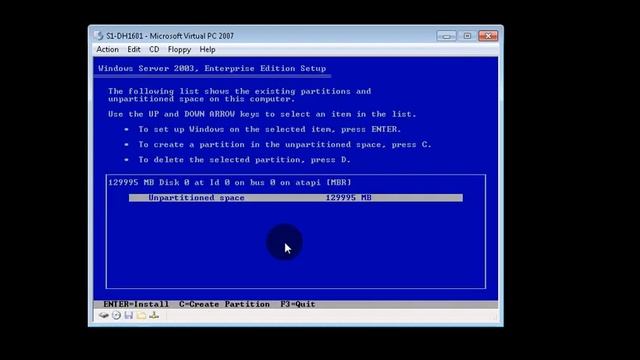Screen dimensions: 640x360
Task: Click the network adapter status icon
Action: tap(154, 316)
